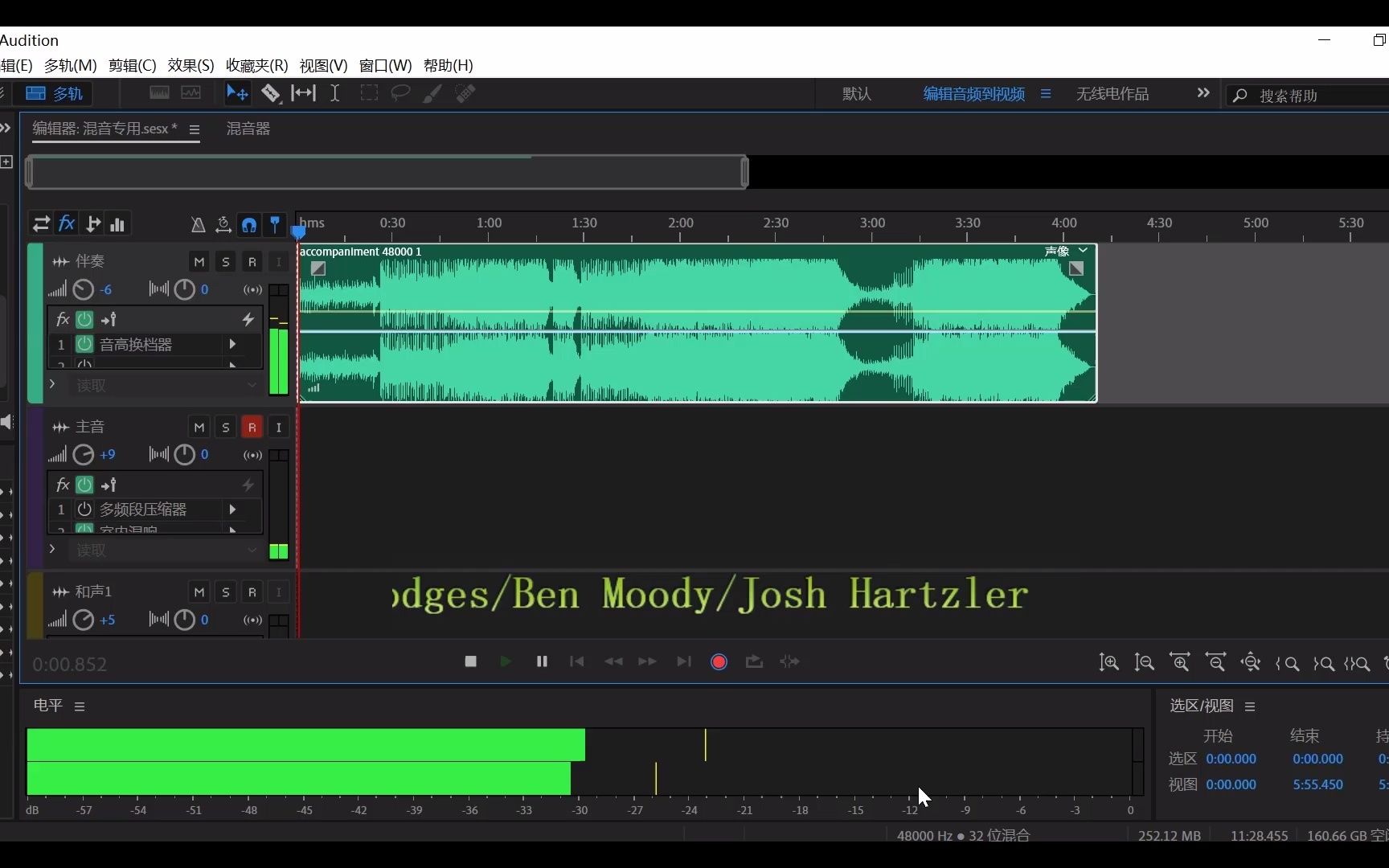This screenshot has width=1389, height=868.
Task: Select the Move tool in toolbar
Action: click(x=237, y=93)
